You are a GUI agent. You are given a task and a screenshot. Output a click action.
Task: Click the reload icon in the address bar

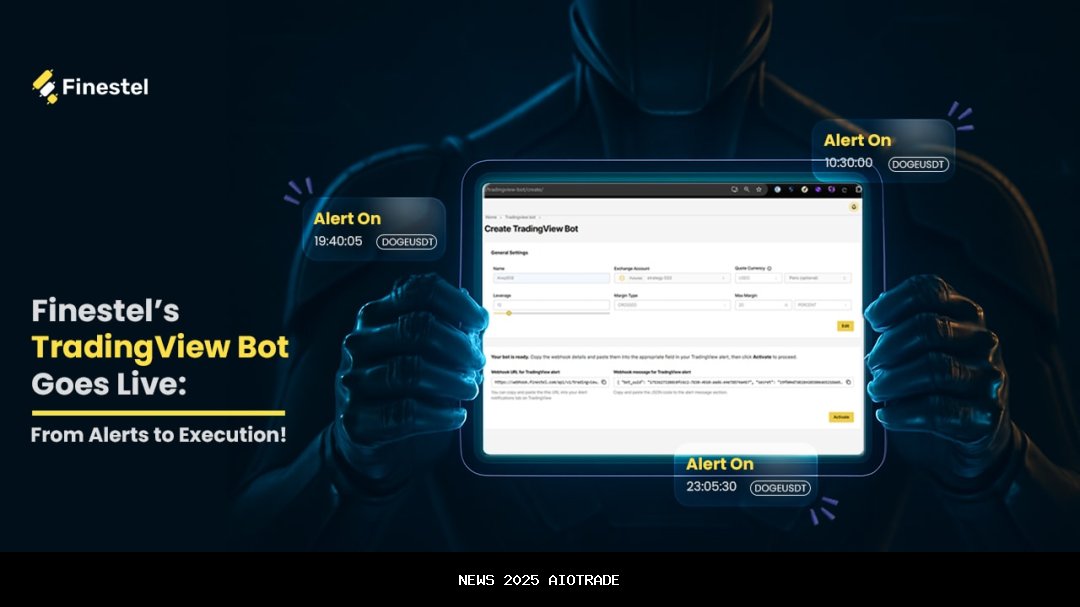pyautogui.click(x=735, y=190)
